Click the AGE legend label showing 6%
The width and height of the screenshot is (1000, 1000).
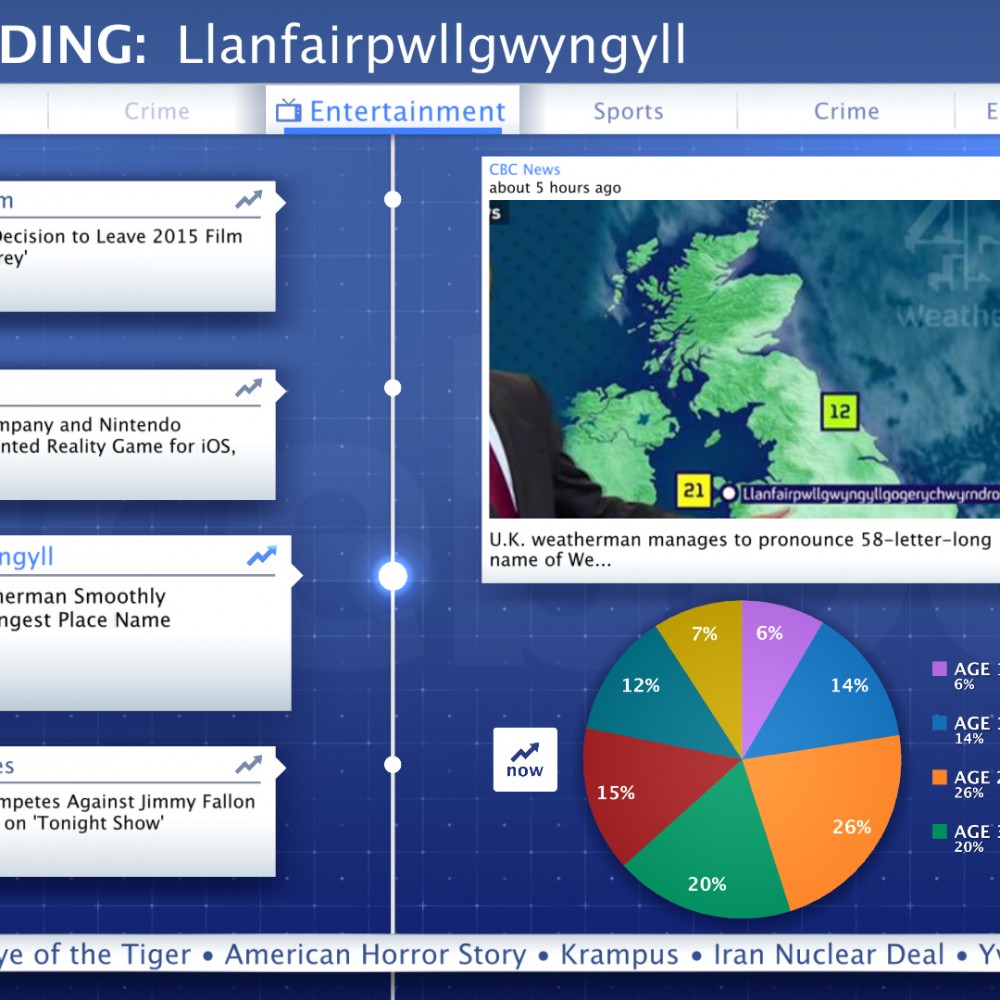click(976, 675)
